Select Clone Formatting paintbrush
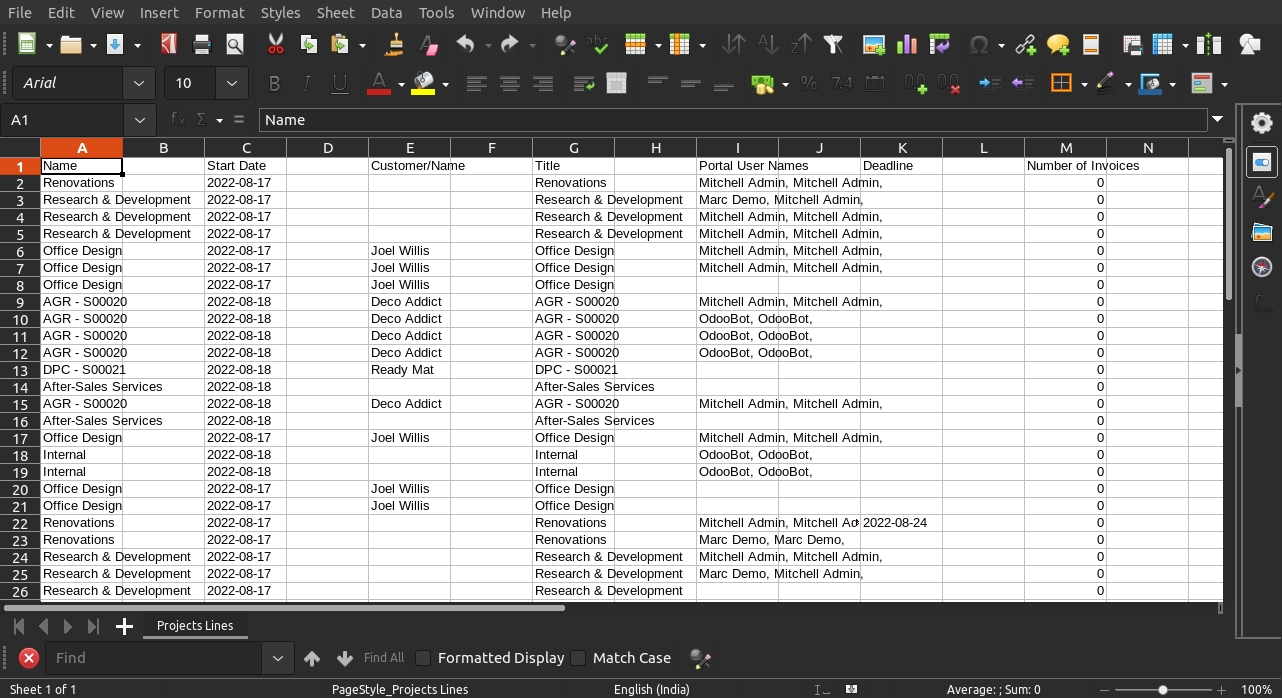1282x698 pixels. point(395,44)
